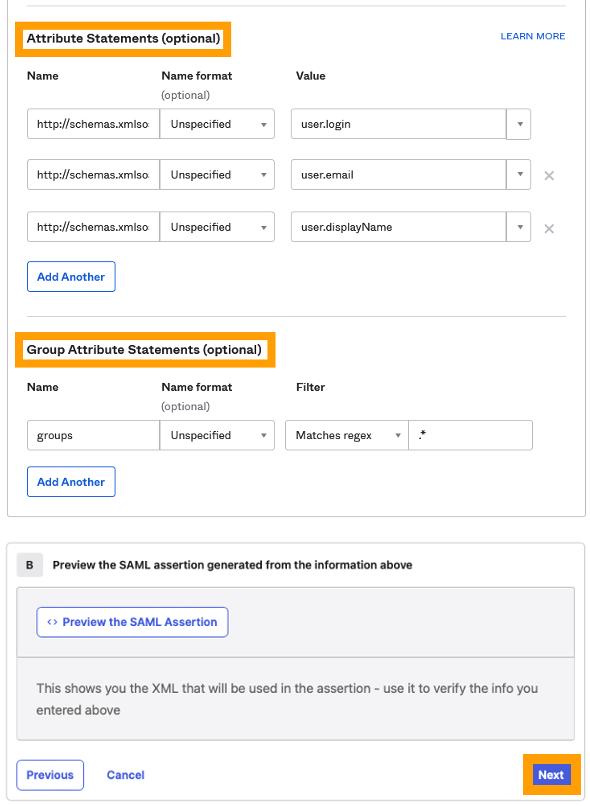Open the LEARN MORE link
Screen dimensions: 590x806
[x=532, y=36]
